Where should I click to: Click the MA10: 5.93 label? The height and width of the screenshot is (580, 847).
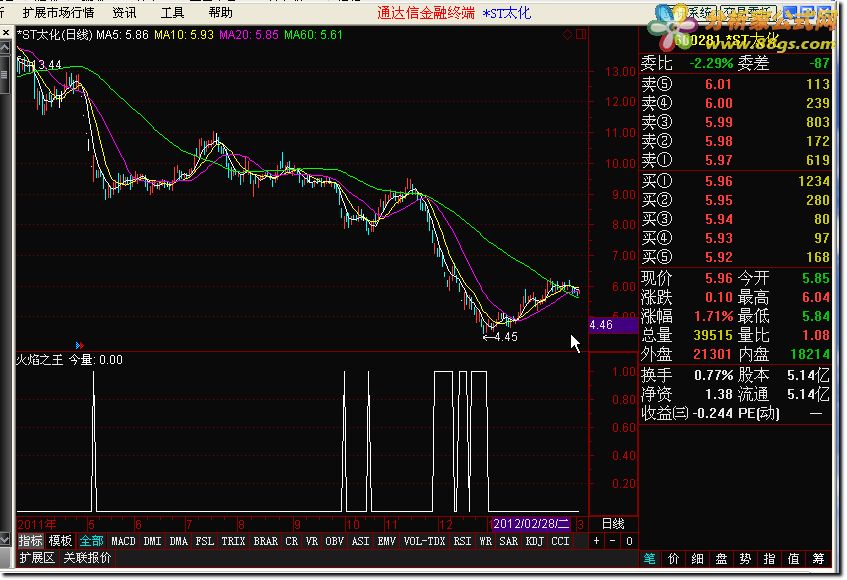click(x=184, y=35)
